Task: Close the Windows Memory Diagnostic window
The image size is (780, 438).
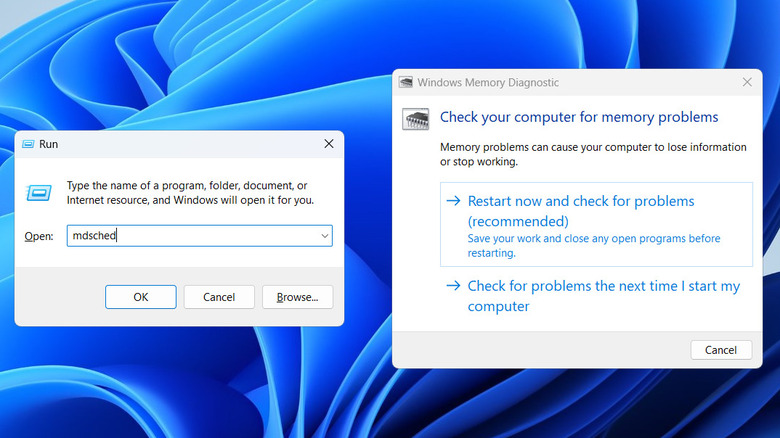Action: coord(747,82)
